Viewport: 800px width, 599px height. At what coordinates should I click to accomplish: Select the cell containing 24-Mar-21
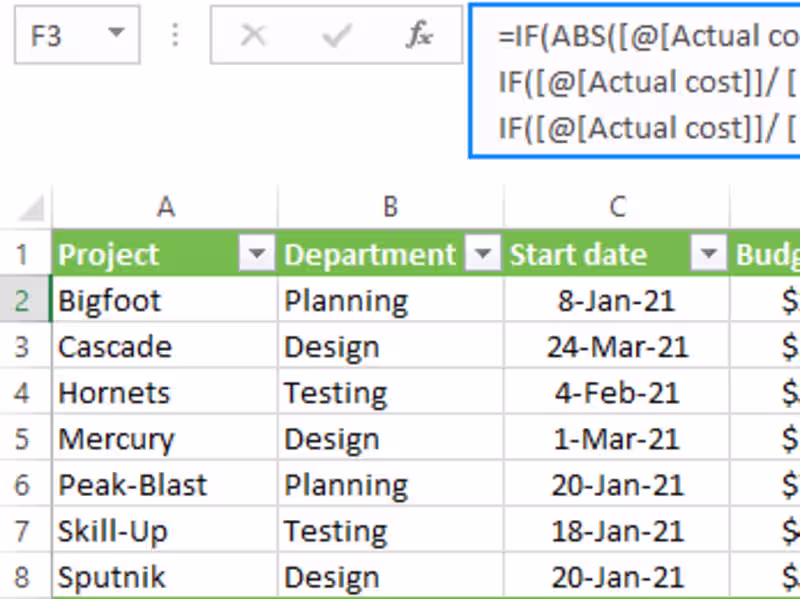coord(616,346)
